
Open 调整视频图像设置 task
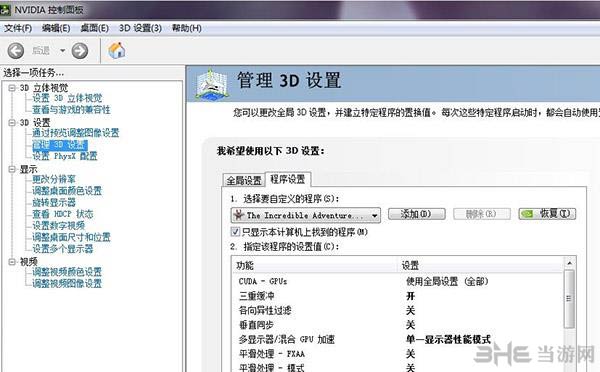[67, 284]
